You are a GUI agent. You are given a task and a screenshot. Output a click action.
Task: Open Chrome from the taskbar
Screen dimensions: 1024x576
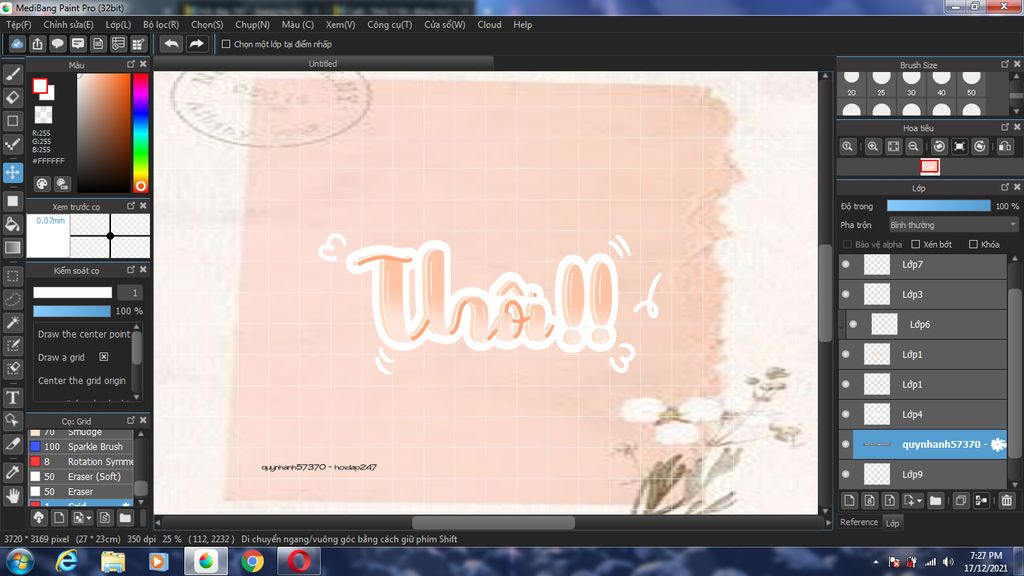(252, 561)
